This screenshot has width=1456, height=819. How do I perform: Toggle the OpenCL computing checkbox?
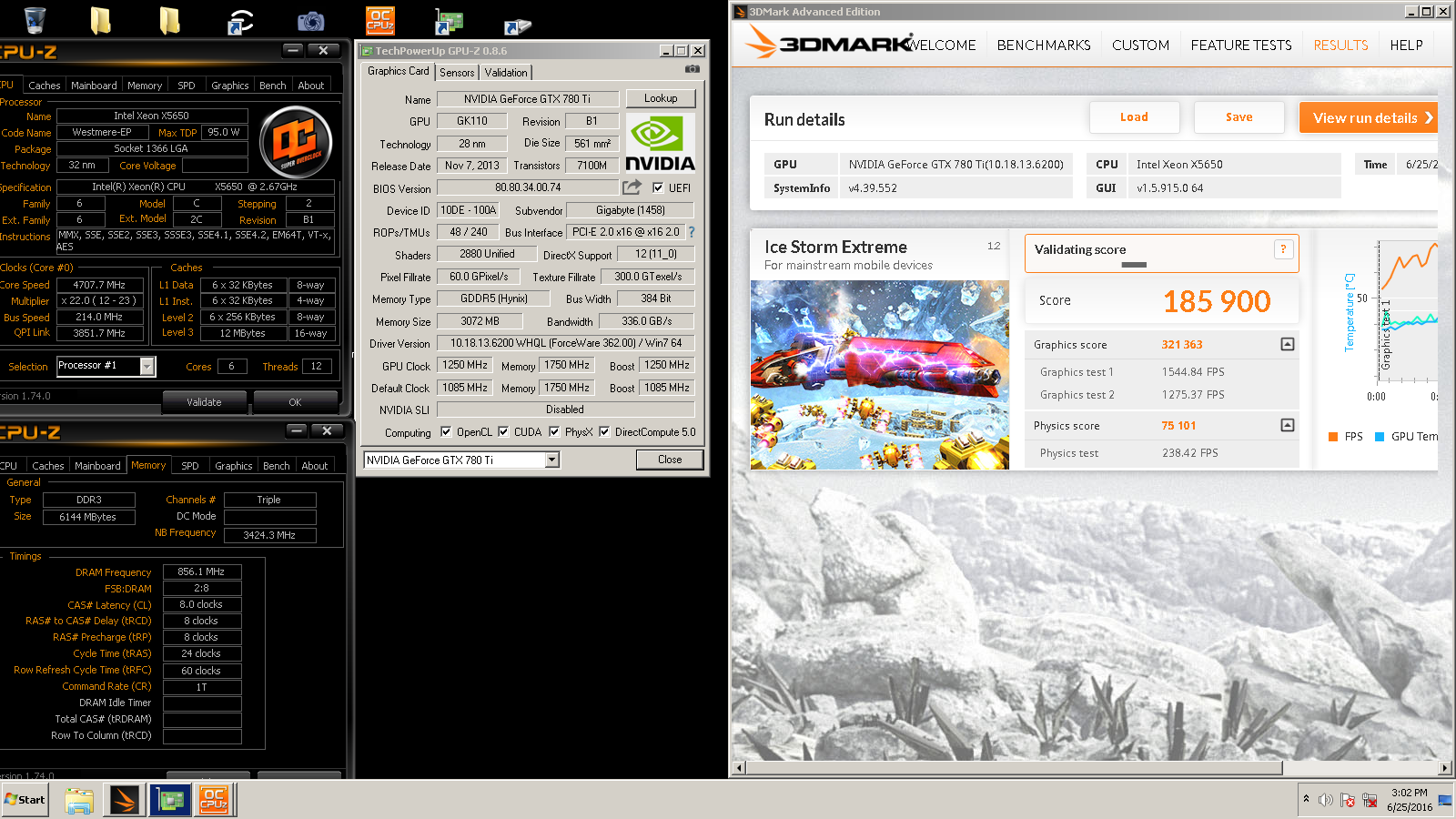[446, 432]
